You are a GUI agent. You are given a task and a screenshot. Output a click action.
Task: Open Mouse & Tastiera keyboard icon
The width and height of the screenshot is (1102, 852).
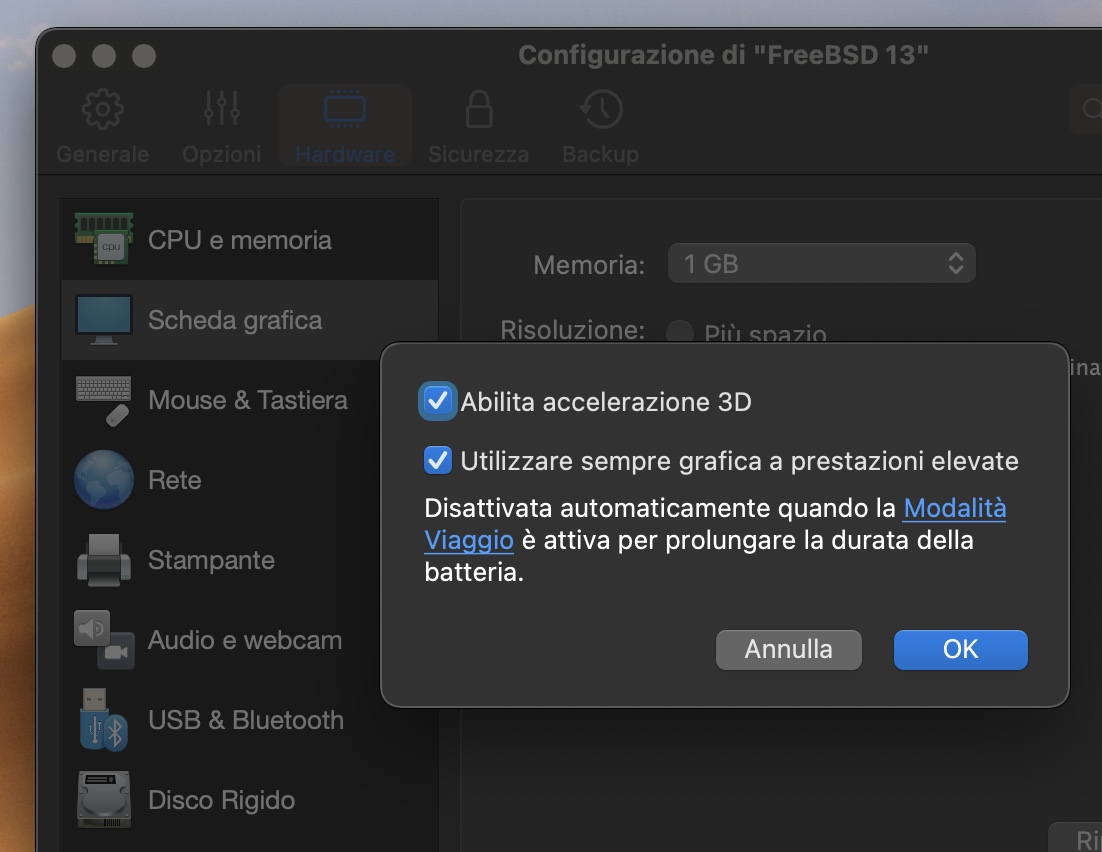[104, 400]
